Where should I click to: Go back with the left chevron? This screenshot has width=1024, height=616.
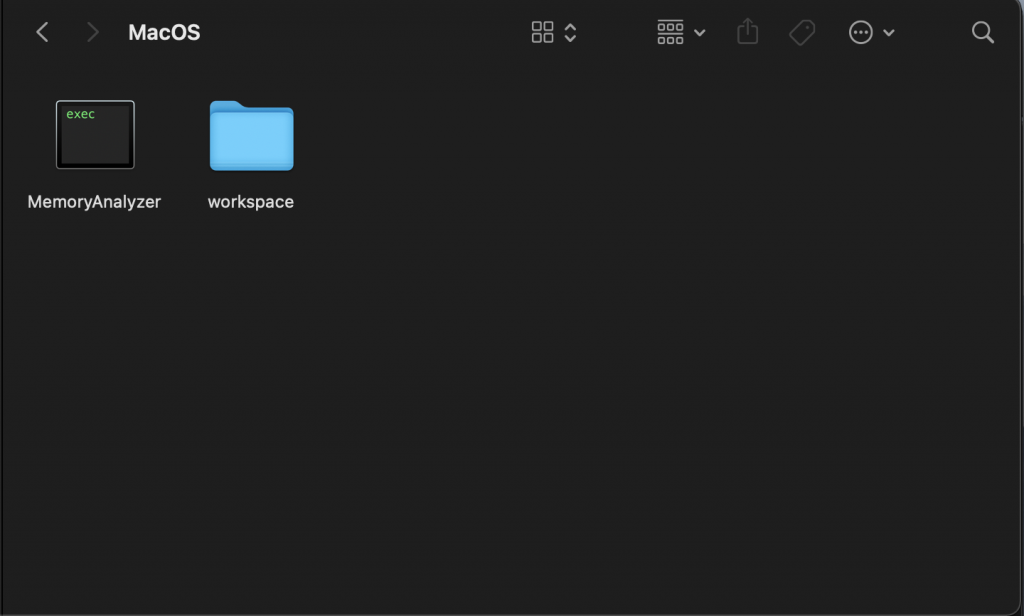[42, 32]
